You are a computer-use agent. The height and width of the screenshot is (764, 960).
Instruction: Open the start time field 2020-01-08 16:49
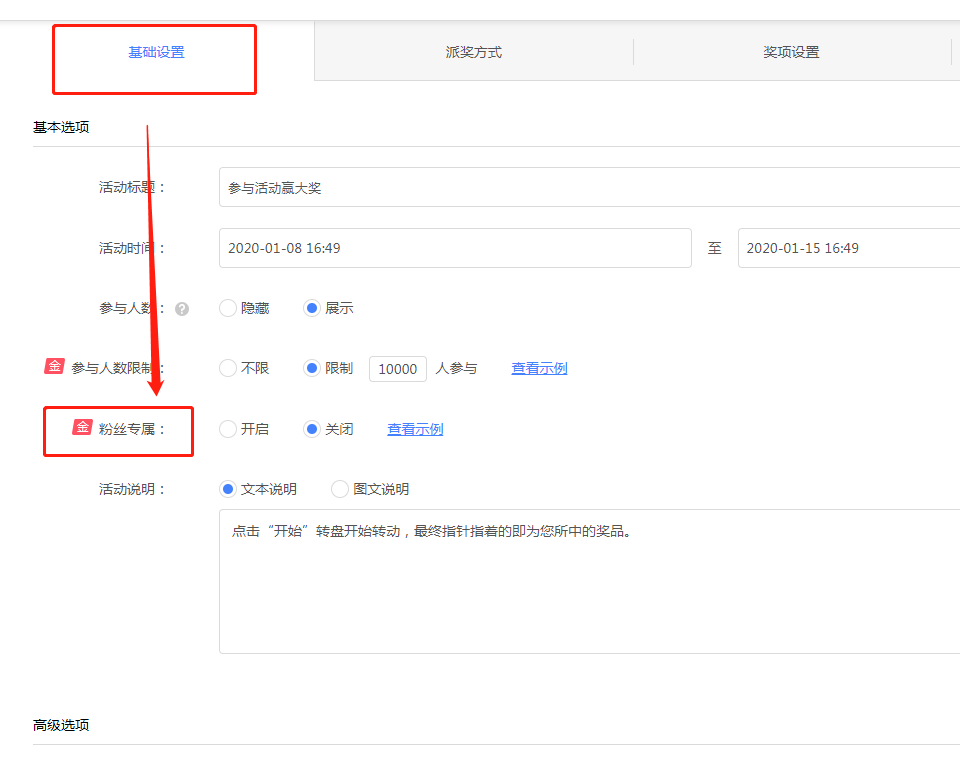click(x=455, y=248)
